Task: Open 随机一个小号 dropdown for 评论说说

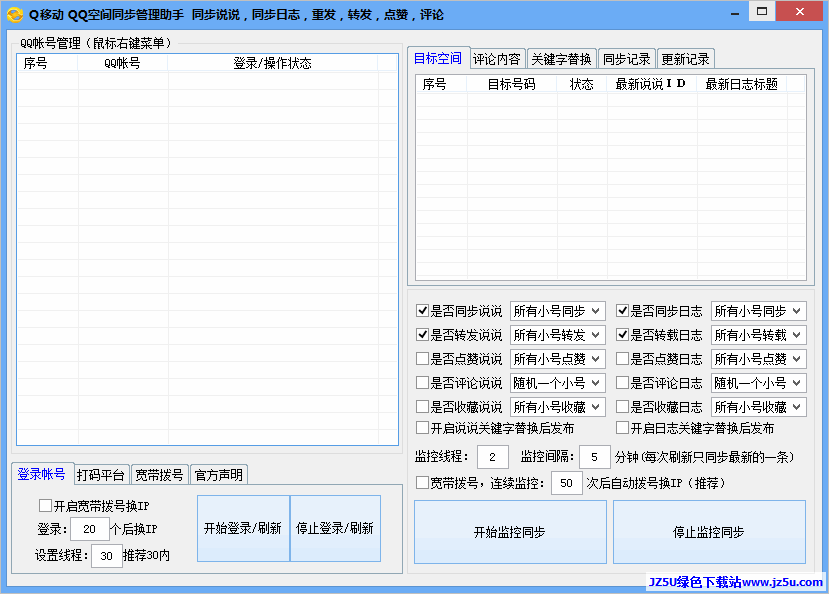Action: tap(557, 383)
